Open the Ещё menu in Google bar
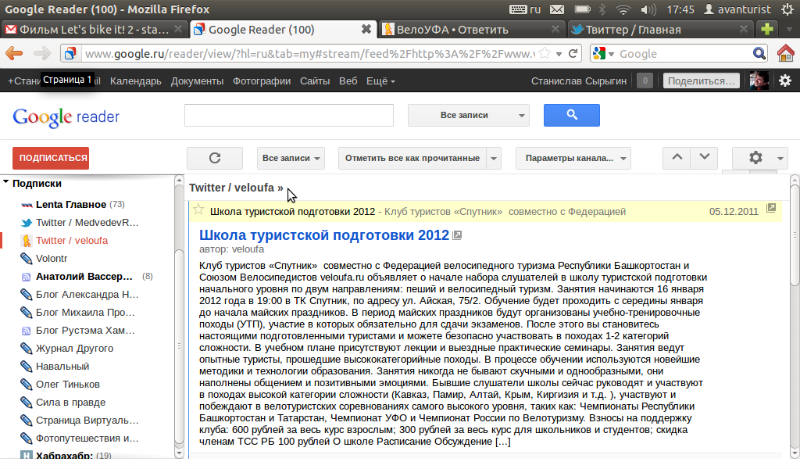Screen dimensions: 800x469 [380, 81]
